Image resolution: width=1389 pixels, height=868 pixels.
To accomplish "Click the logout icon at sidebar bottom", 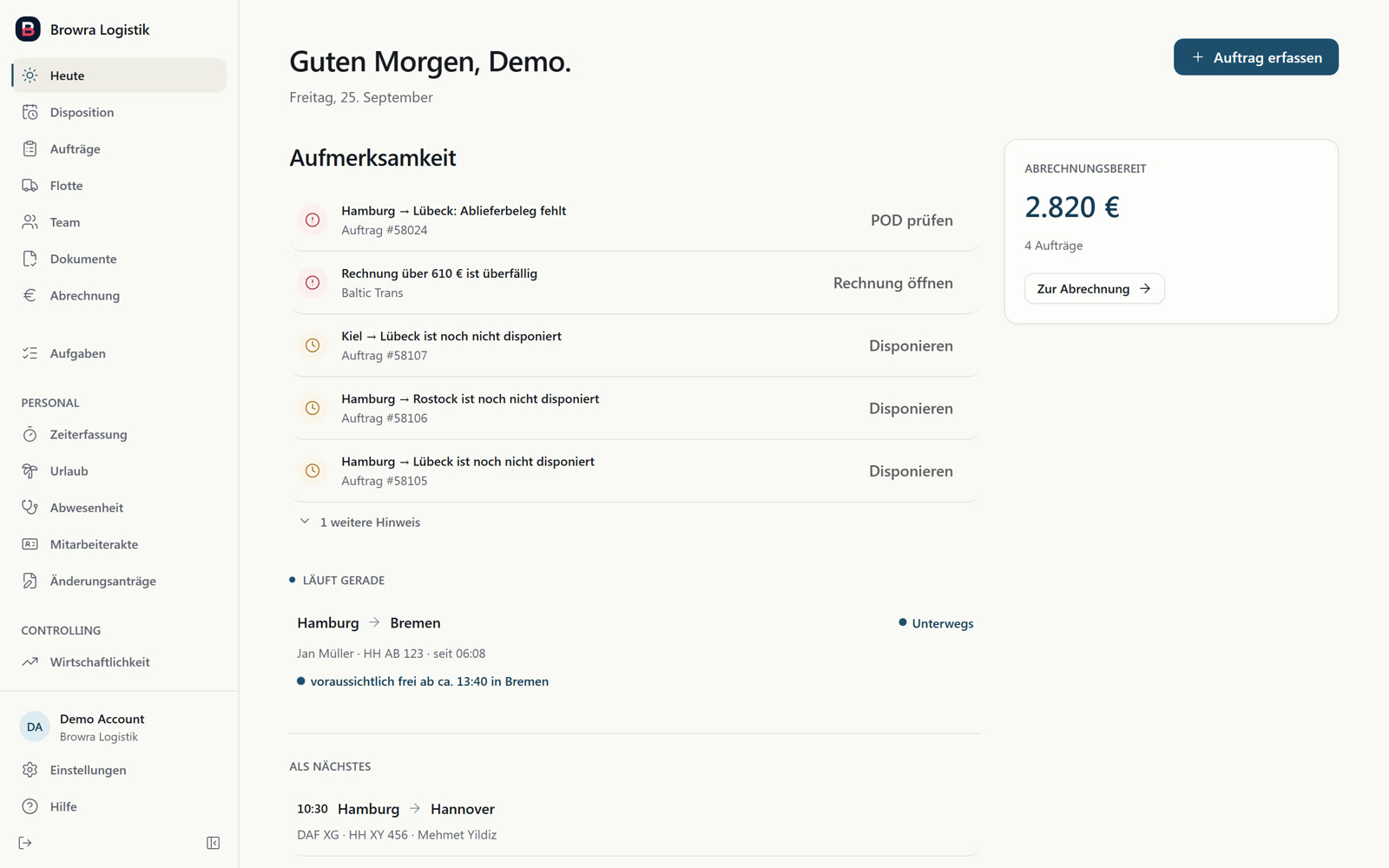I will coord(25,843).
